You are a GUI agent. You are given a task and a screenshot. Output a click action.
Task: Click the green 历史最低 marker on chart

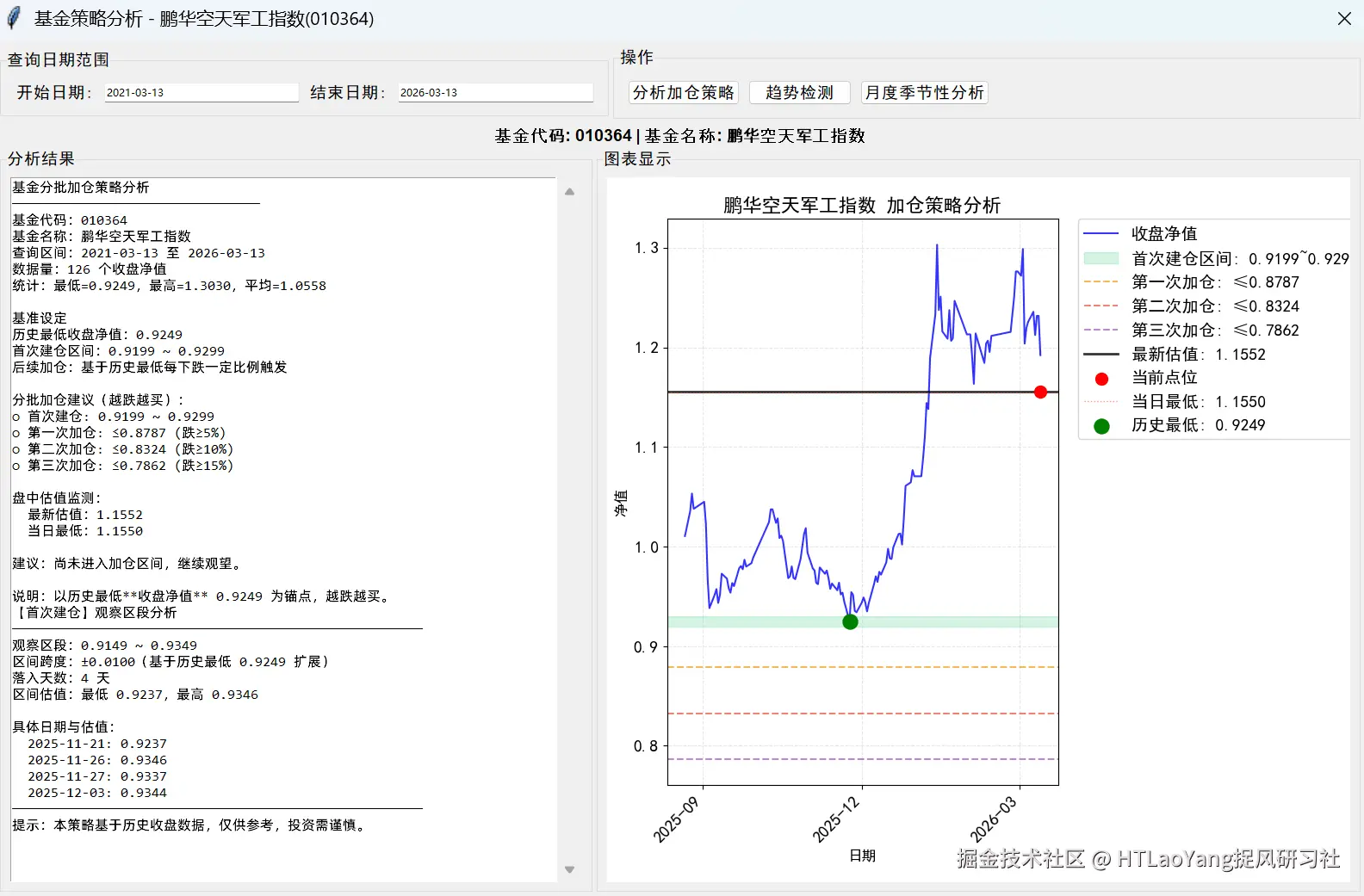coord(850,621)
